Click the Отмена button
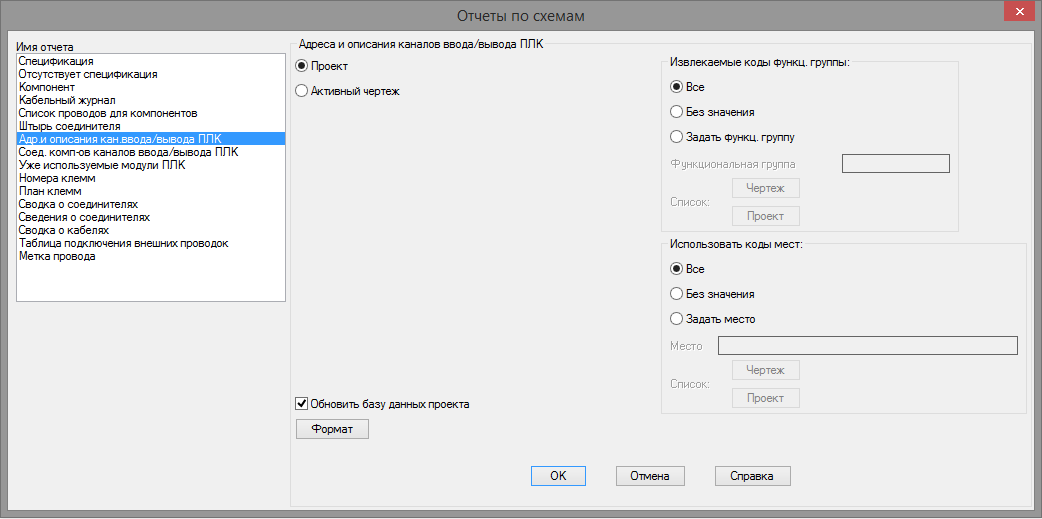The image size is (1042, 519). [650, 476]
